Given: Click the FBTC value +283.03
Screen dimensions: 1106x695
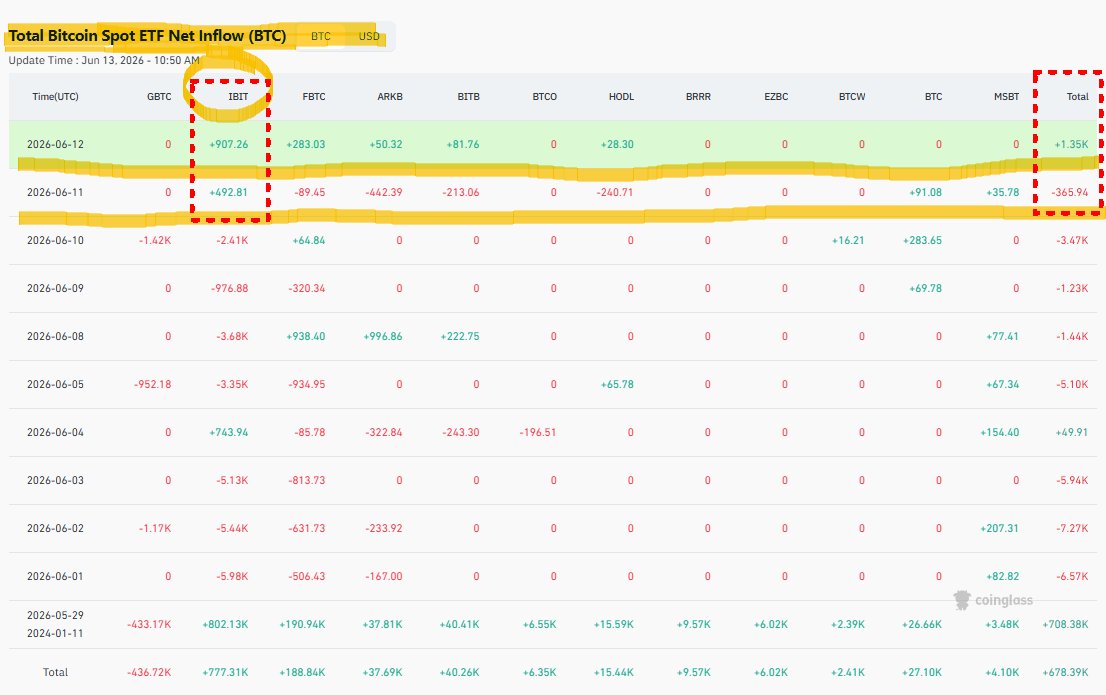Looking at the screenshot, I should point(305,145).
